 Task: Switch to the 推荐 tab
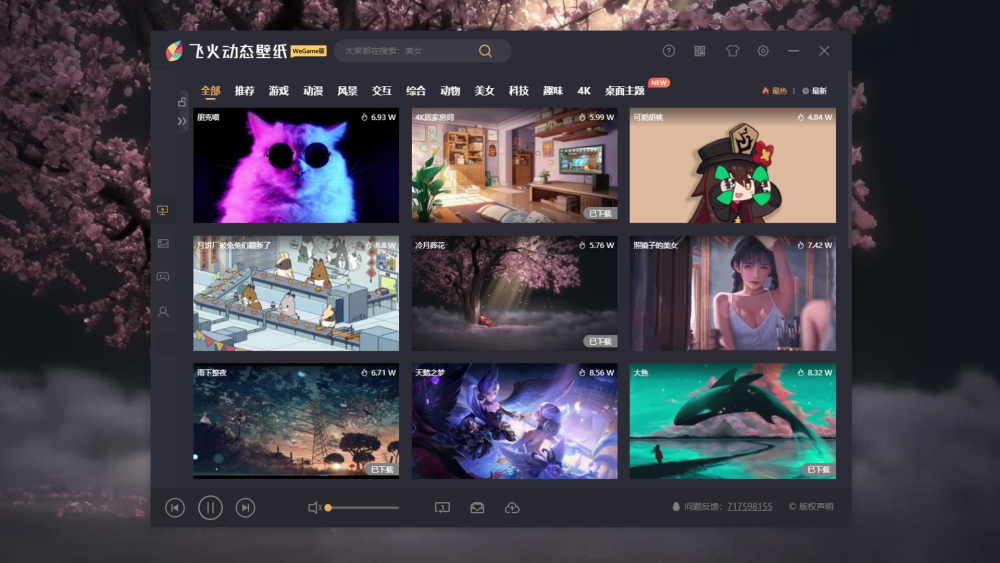click(244, 91)
